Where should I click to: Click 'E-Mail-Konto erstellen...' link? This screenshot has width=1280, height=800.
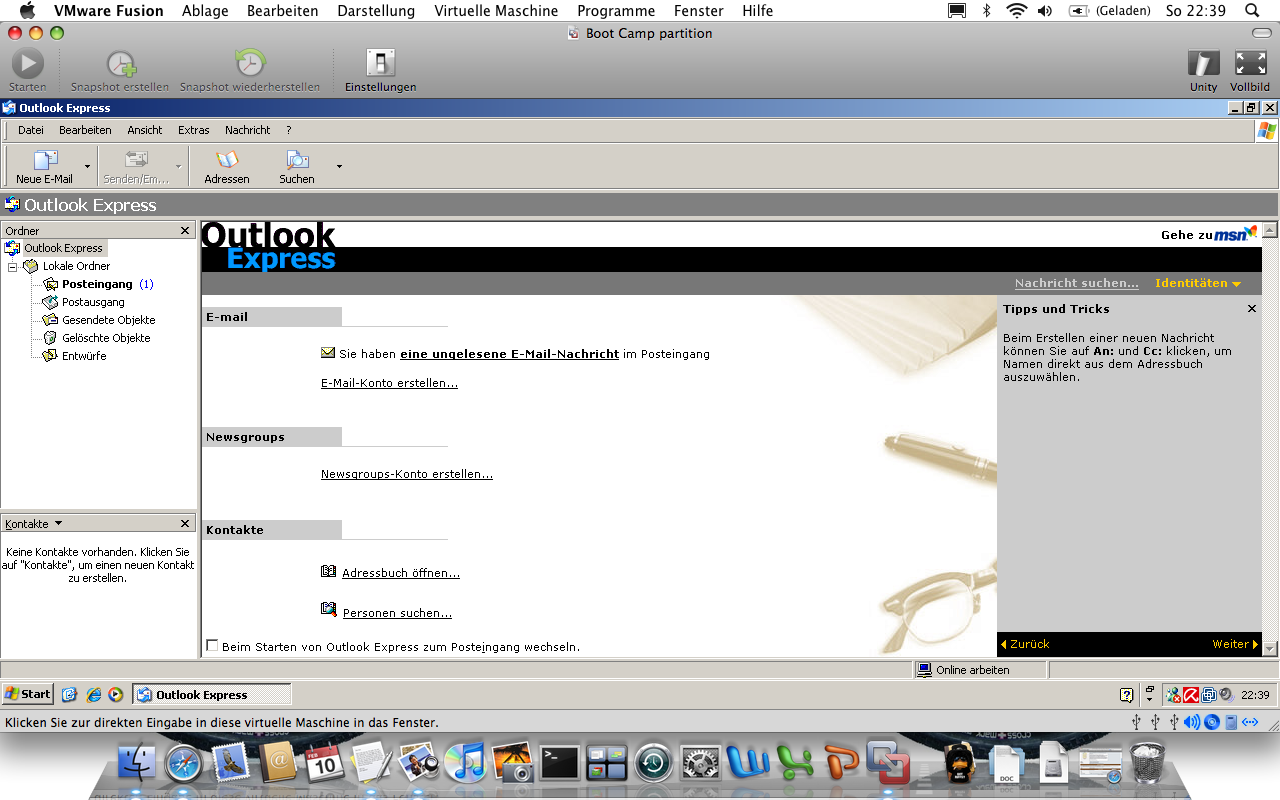pyautogui.click(x=389, y=383)
